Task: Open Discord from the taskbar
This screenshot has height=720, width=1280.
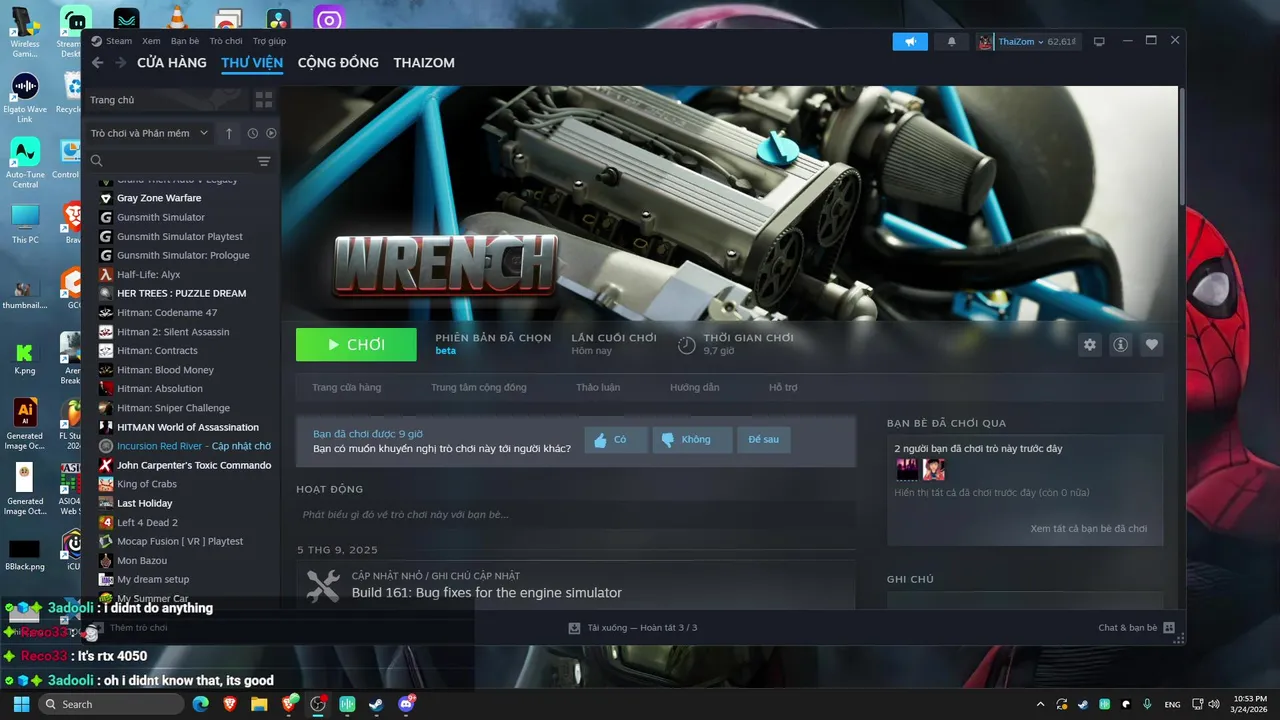Action: click(x=406, y=704)
